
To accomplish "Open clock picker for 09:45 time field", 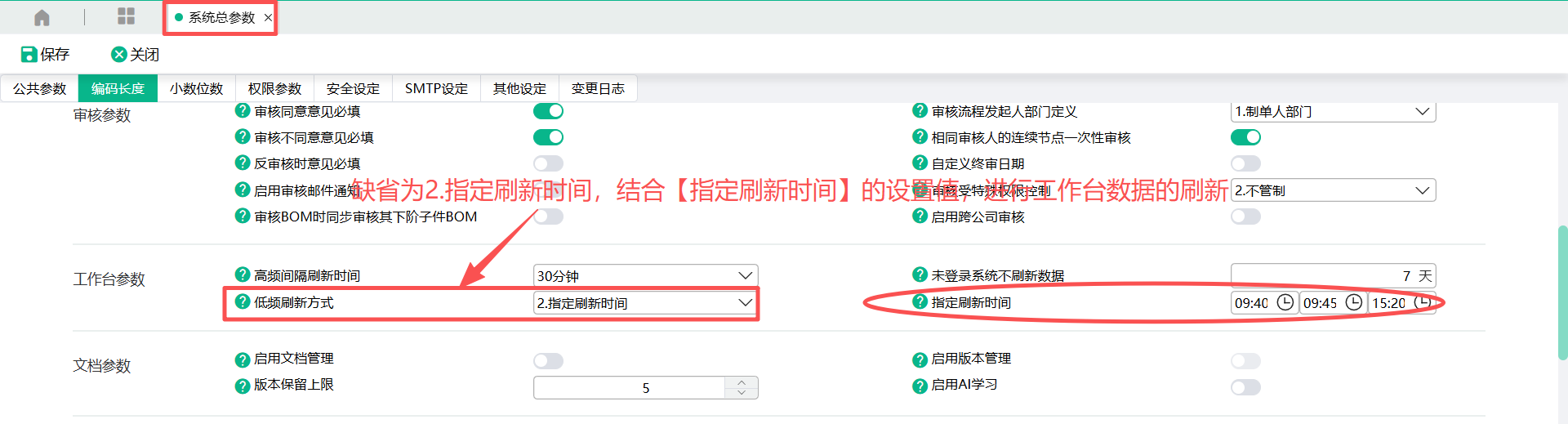I will pyautogui.click(x=1353, y=302).
